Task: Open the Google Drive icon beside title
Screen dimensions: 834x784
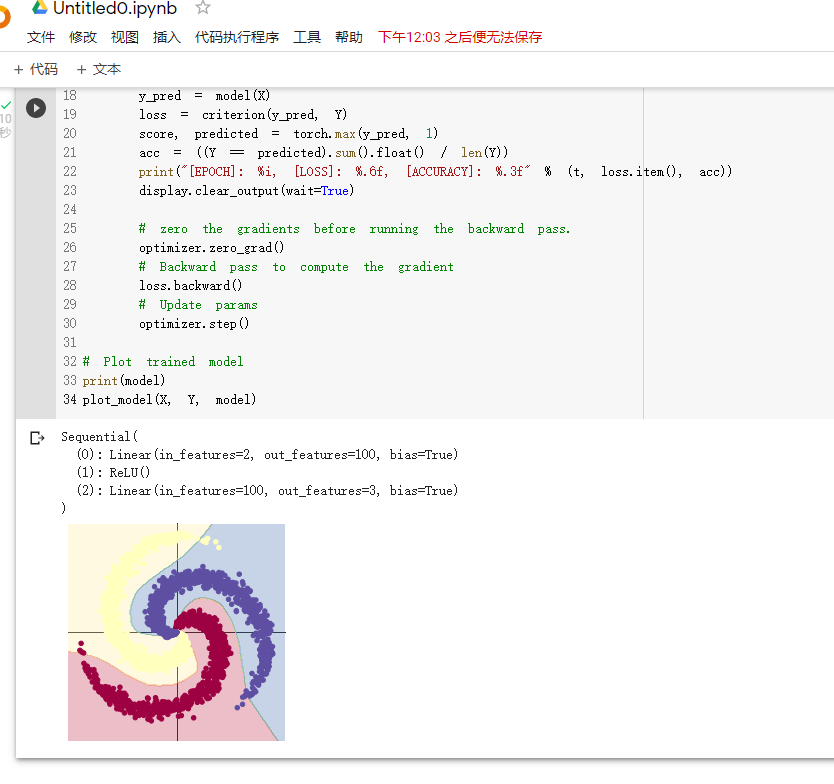Action: tap(39, 7)
